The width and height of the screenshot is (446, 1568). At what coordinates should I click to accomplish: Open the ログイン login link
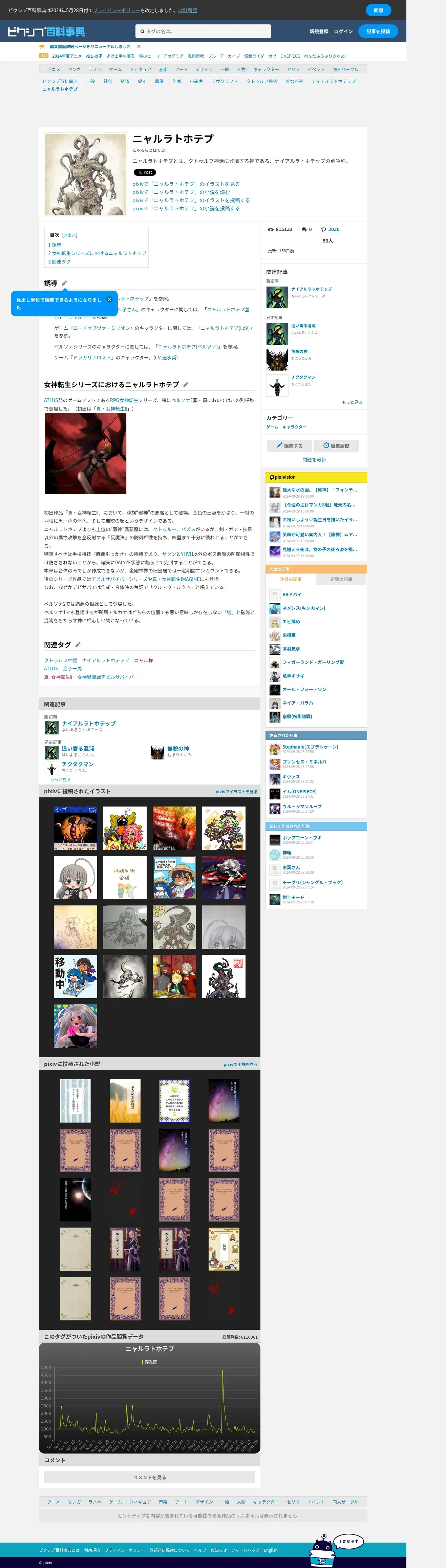tap(343, 32)
